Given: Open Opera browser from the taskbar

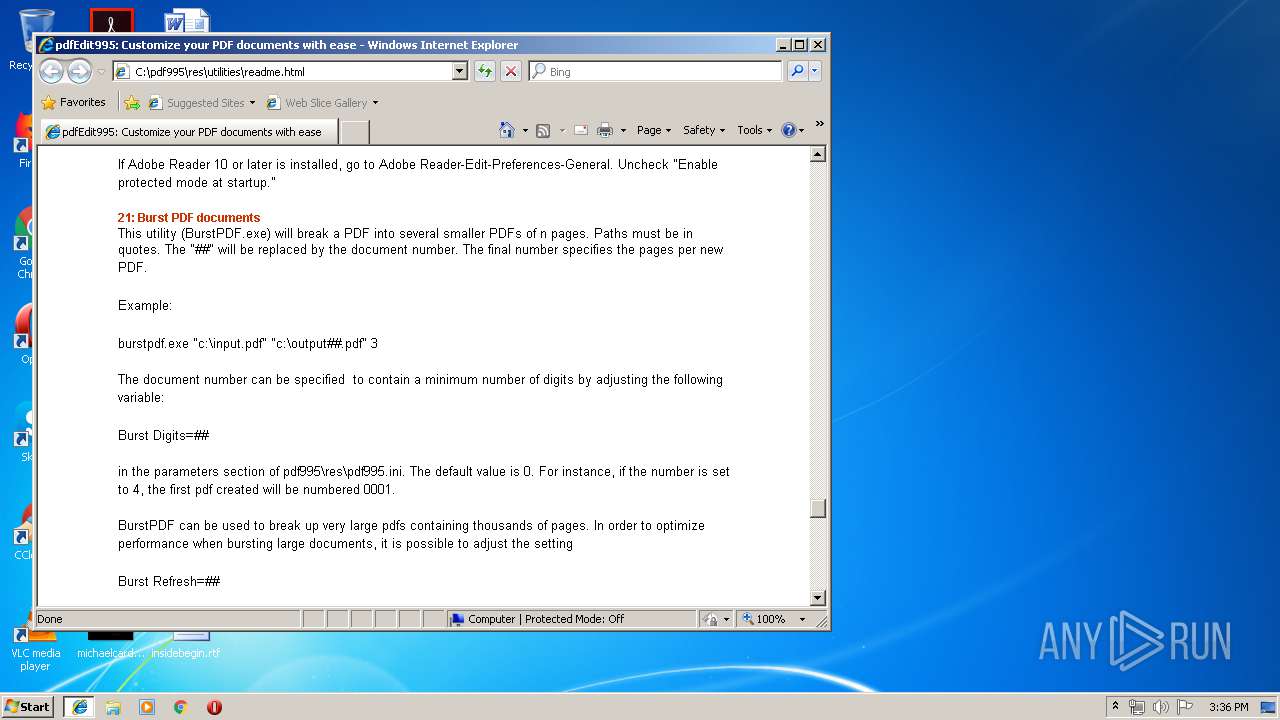Looking at the screenshot, I should click(x=214, y=707).
